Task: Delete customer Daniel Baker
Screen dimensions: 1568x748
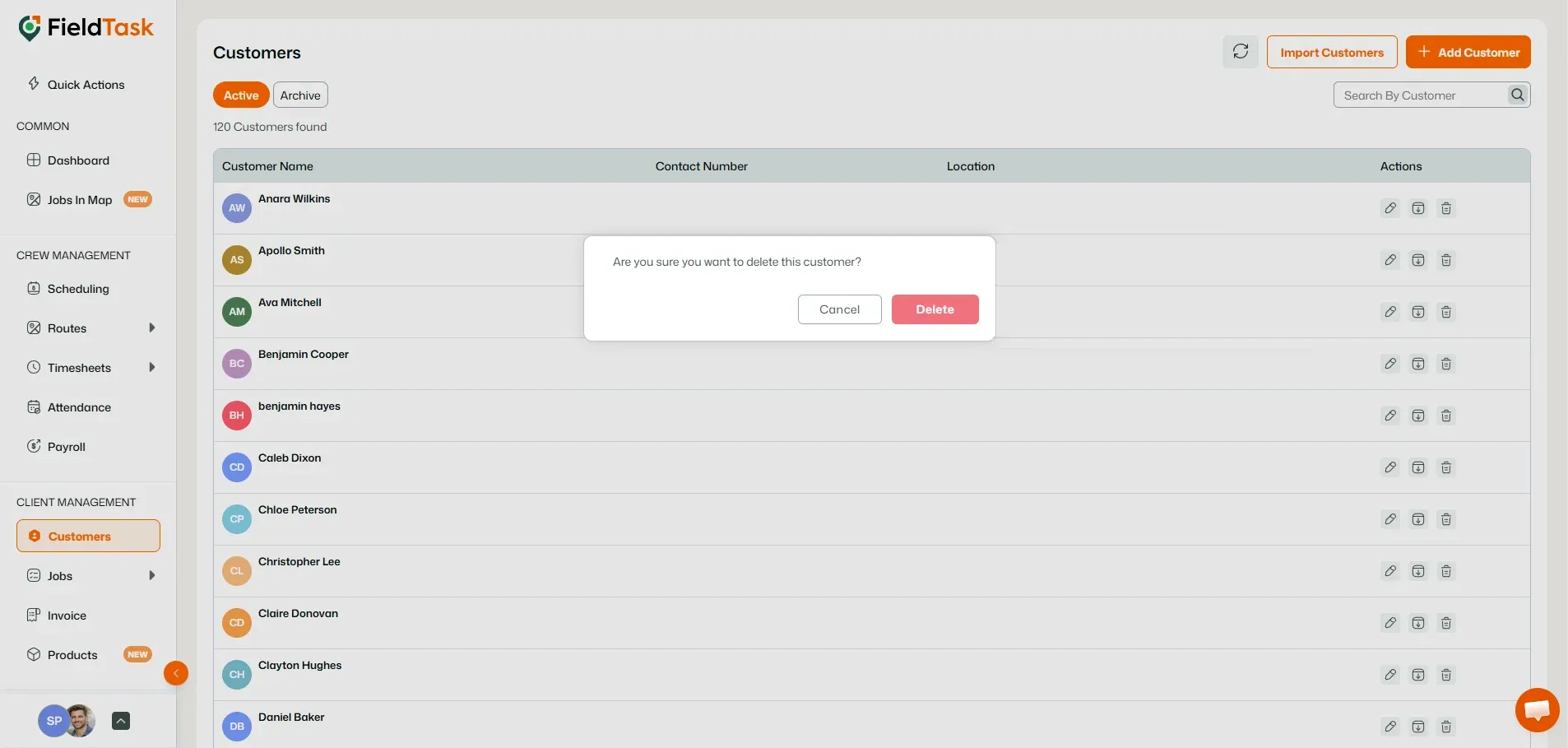Action: click(x=1446, y=727)
